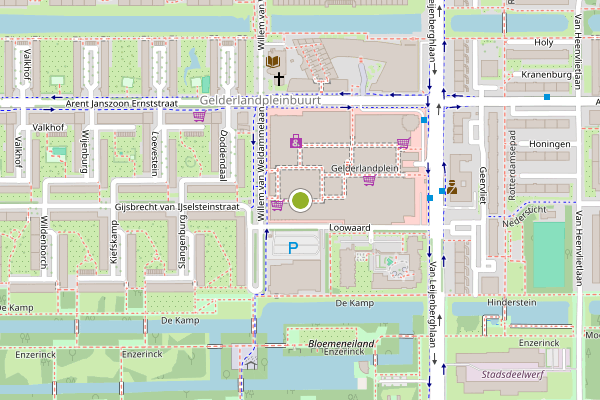600x400 pixels.
Task: Click the Gijsbrecht van IJselsteinstraat label
Action: tap(177, 207)
